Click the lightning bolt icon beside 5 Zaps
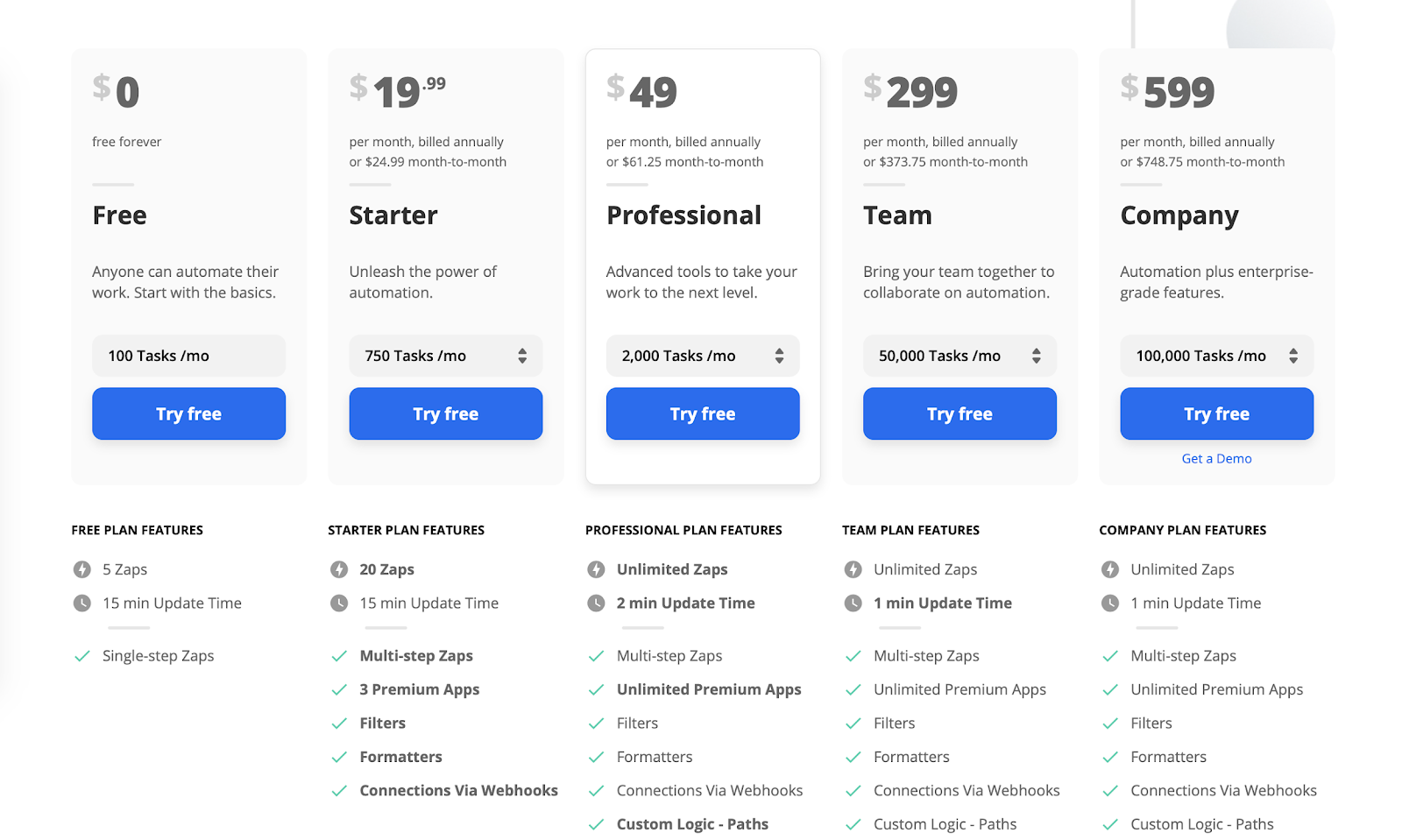 [81, 569]
